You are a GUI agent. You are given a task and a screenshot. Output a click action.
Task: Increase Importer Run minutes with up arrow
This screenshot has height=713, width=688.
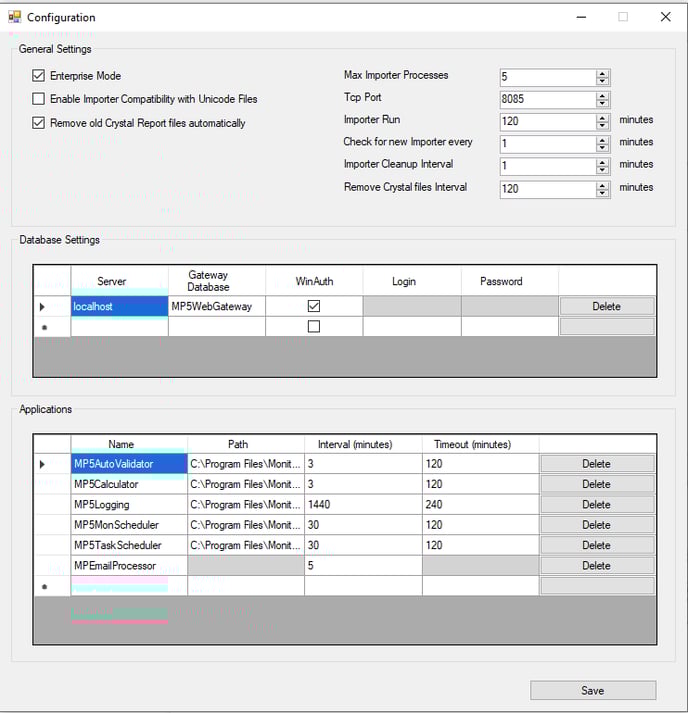[603, 117]
